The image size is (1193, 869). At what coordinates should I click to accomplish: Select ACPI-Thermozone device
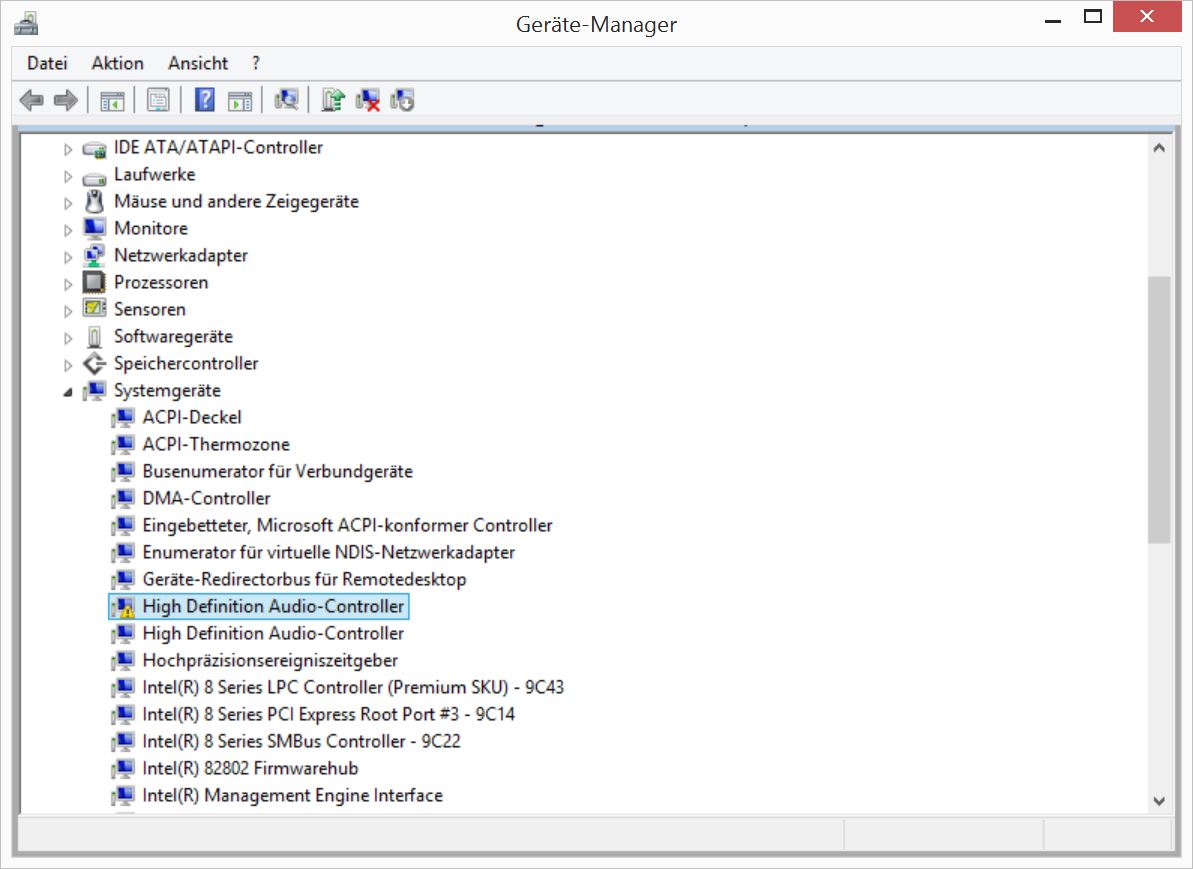(x=216, y=444)
